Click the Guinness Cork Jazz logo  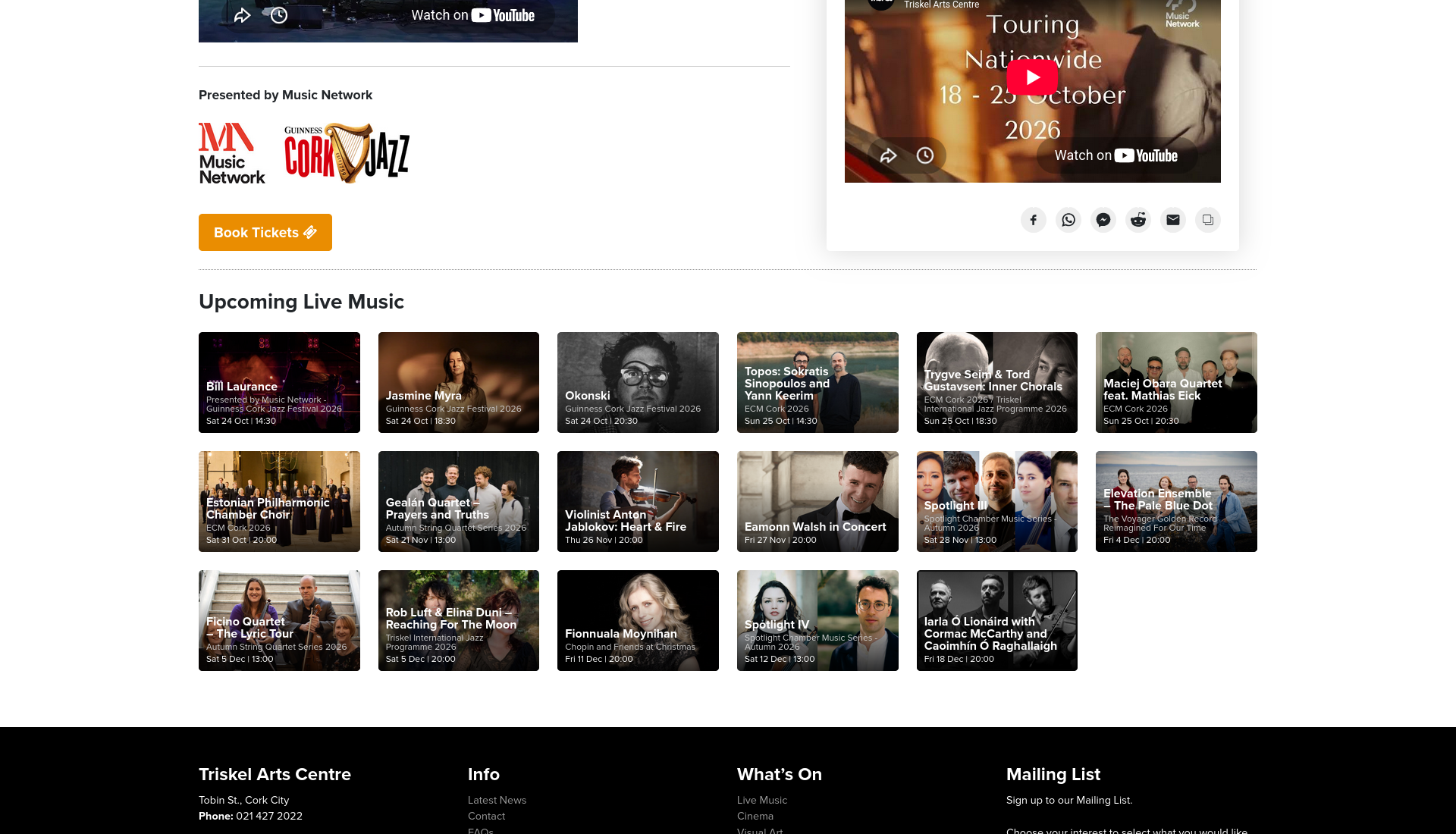(x=347, y=153)
